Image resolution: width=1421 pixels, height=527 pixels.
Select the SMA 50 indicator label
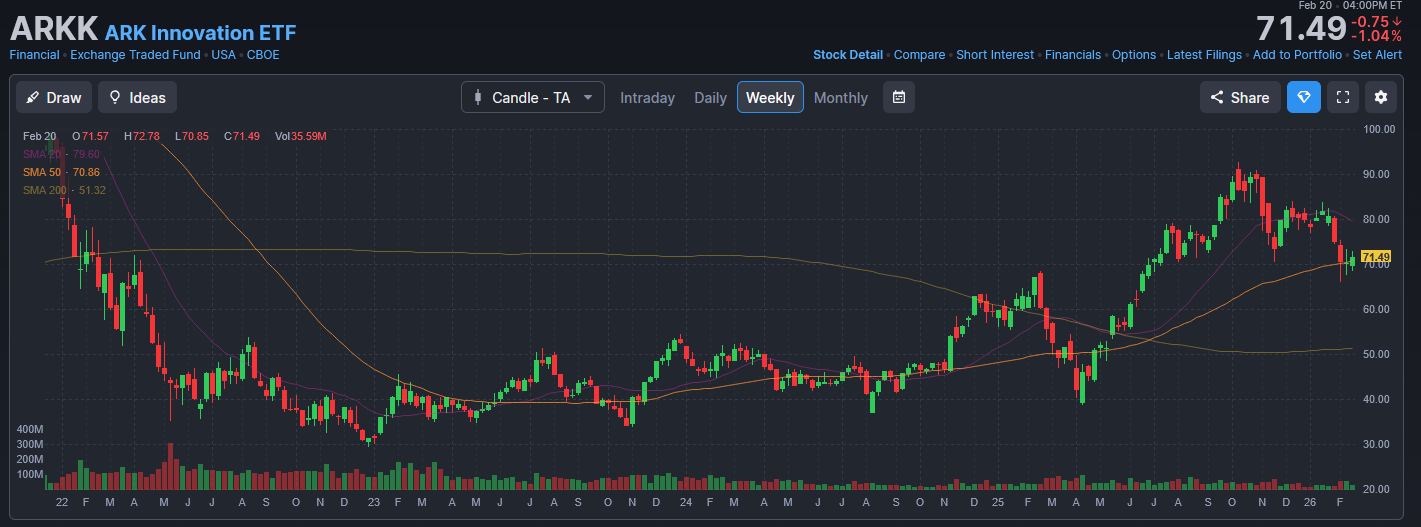pyautogui.click(x=61, y=172)
